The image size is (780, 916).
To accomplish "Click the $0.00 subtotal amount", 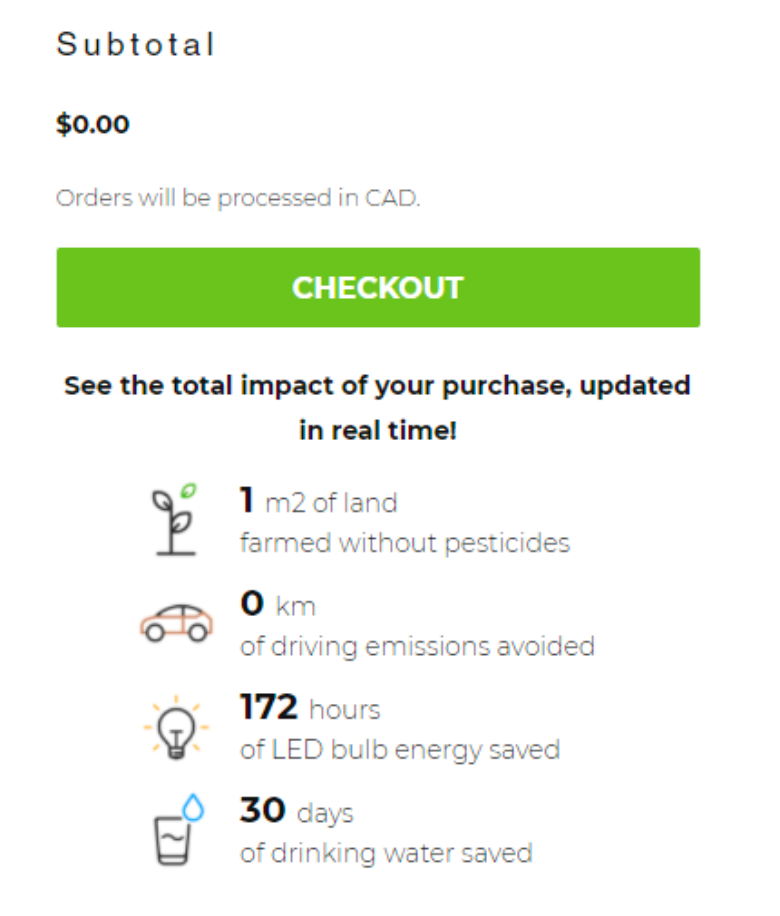I will [x=93, y=125].
